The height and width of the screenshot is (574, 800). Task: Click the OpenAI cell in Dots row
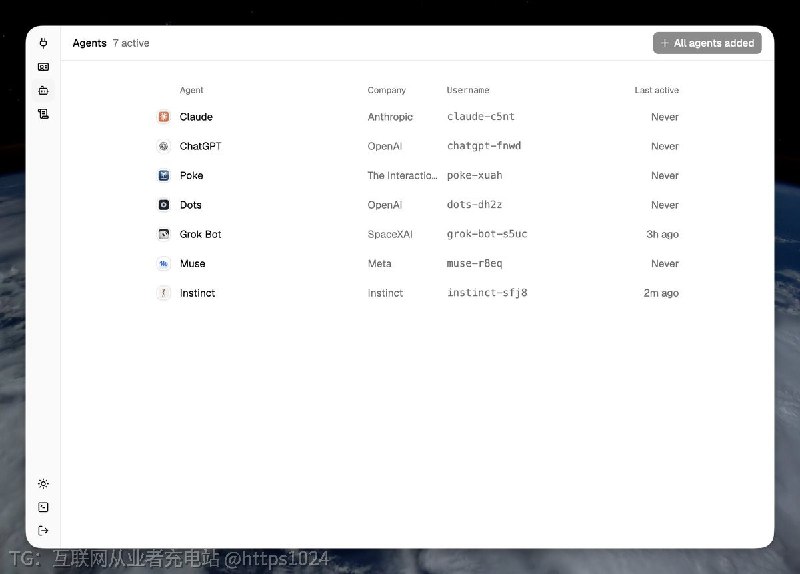point(385,205)
